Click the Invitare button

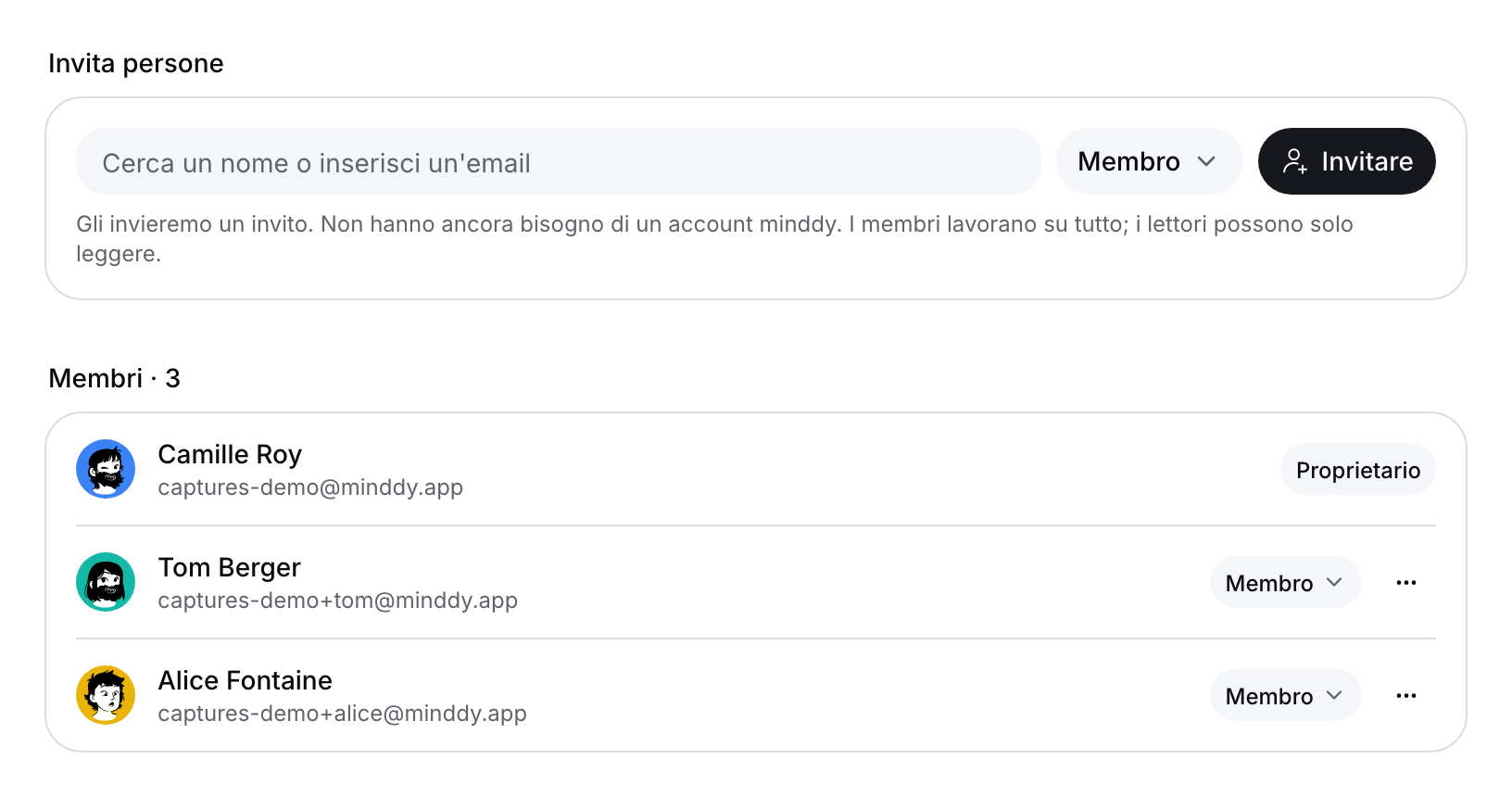pyautogui.click(x=1346, y=161)
